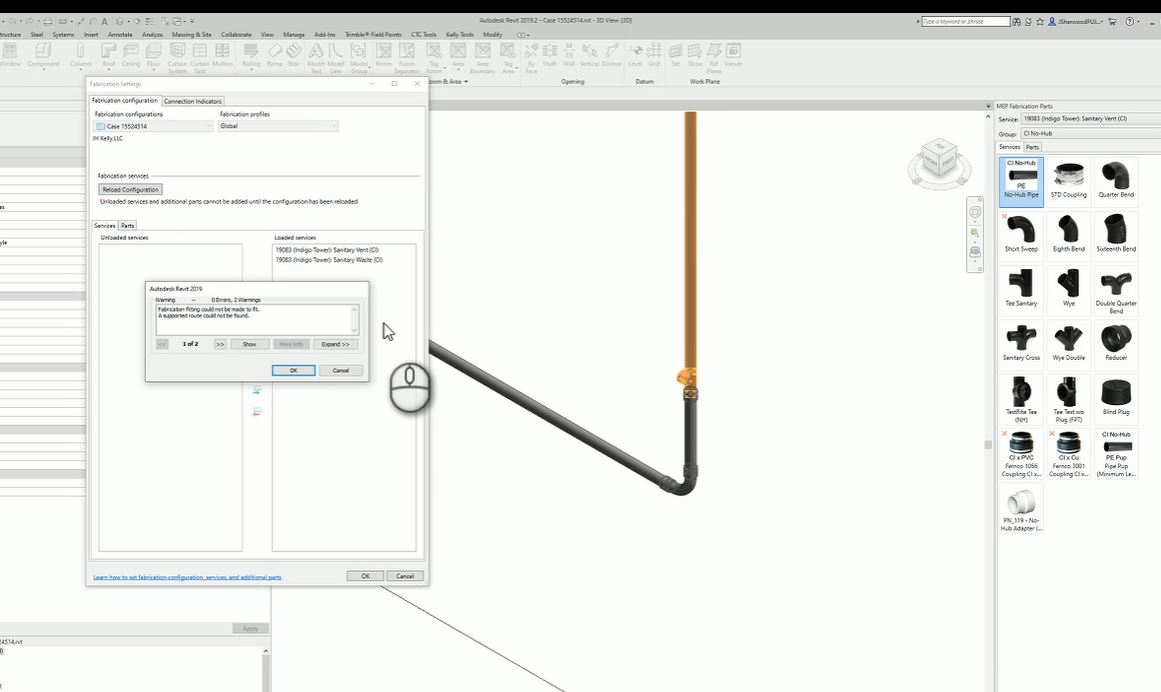Viewport: 1161px width, 692px height.
Task: Select the Short Sweep fitting
Action: coord(1020,233)
